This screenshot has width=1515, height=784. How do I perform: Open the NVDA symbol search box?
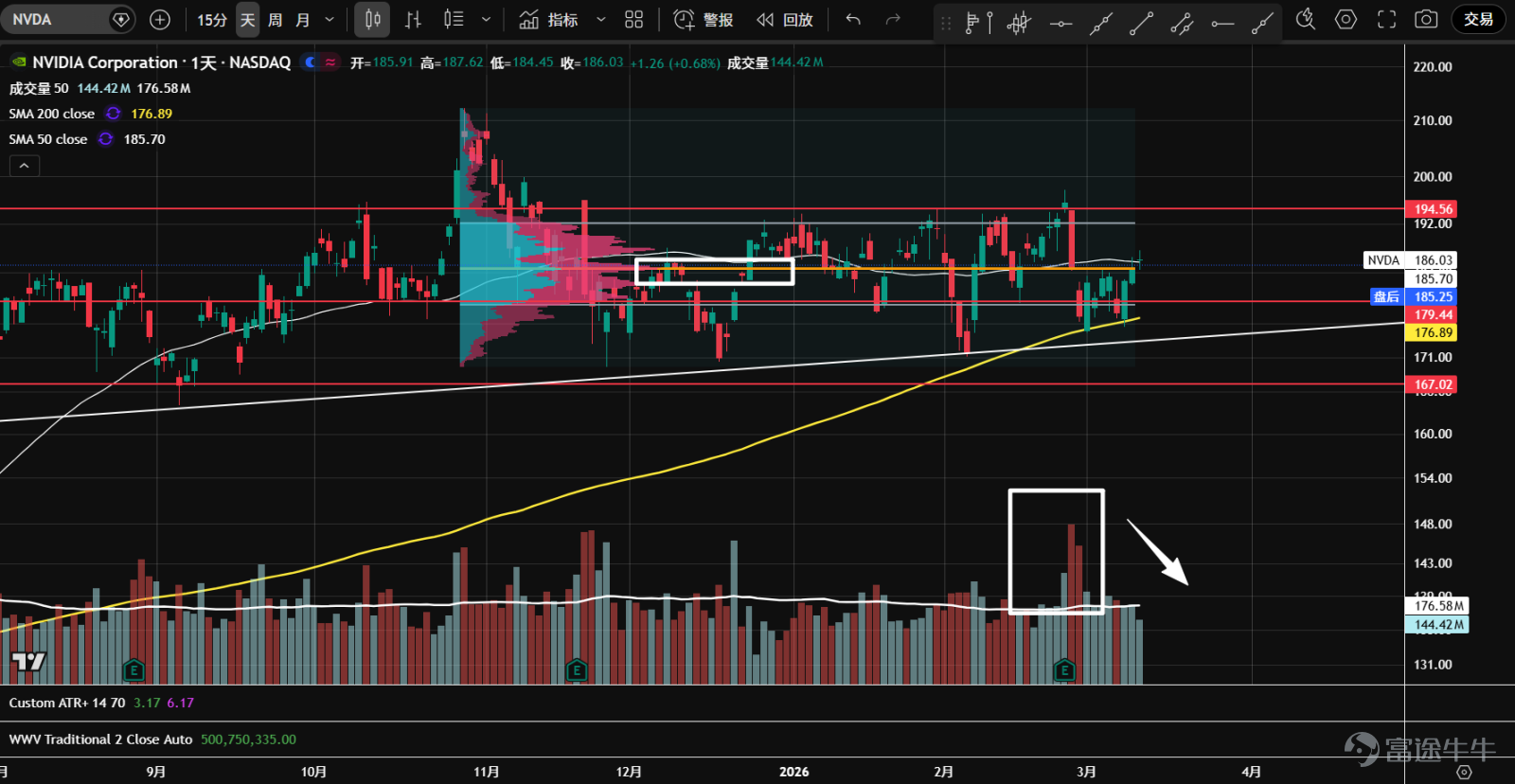[x=68, y=19]
